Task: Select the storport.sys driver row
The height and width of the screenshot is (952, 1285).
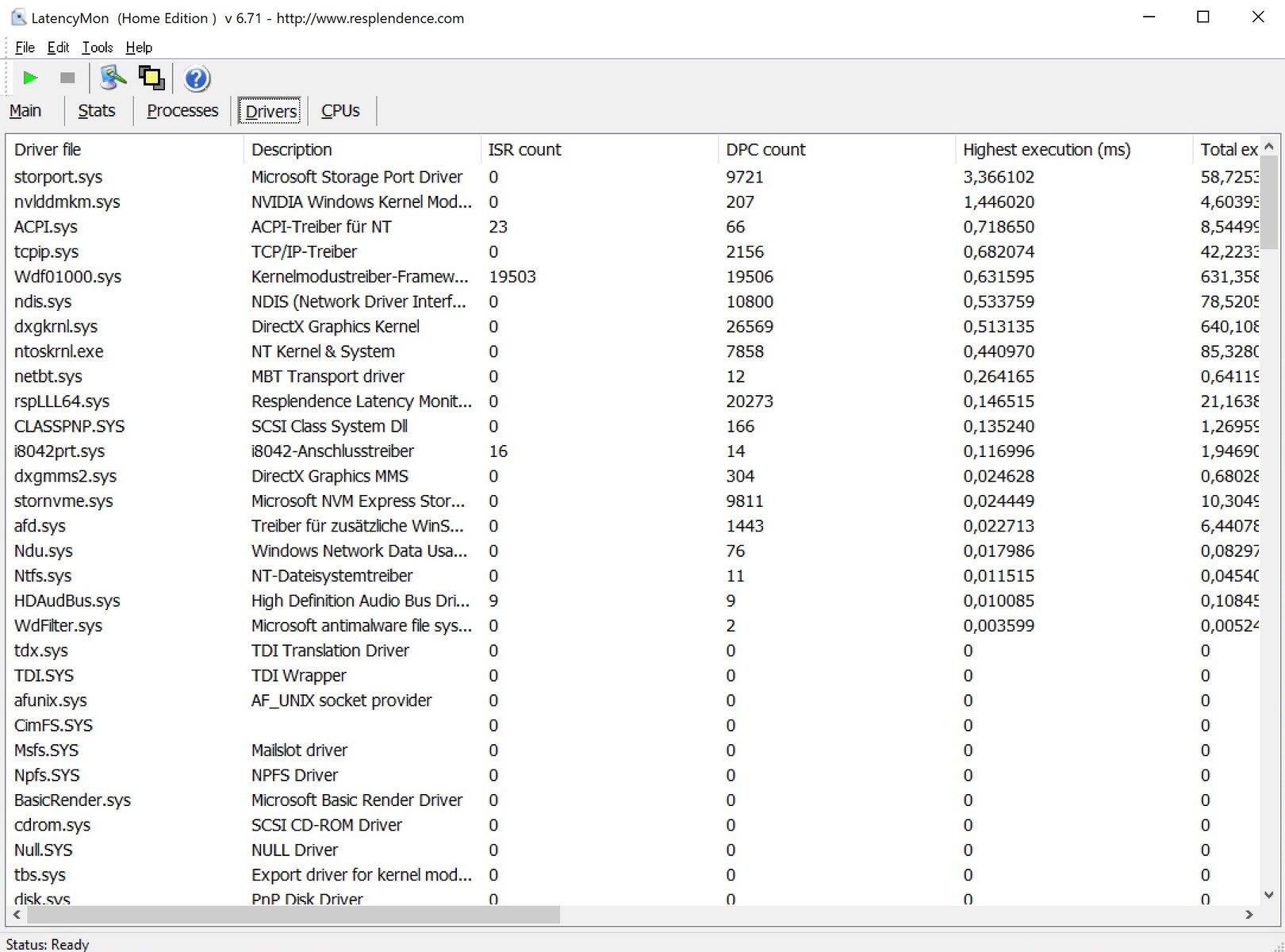Action: tap(59, 177)
